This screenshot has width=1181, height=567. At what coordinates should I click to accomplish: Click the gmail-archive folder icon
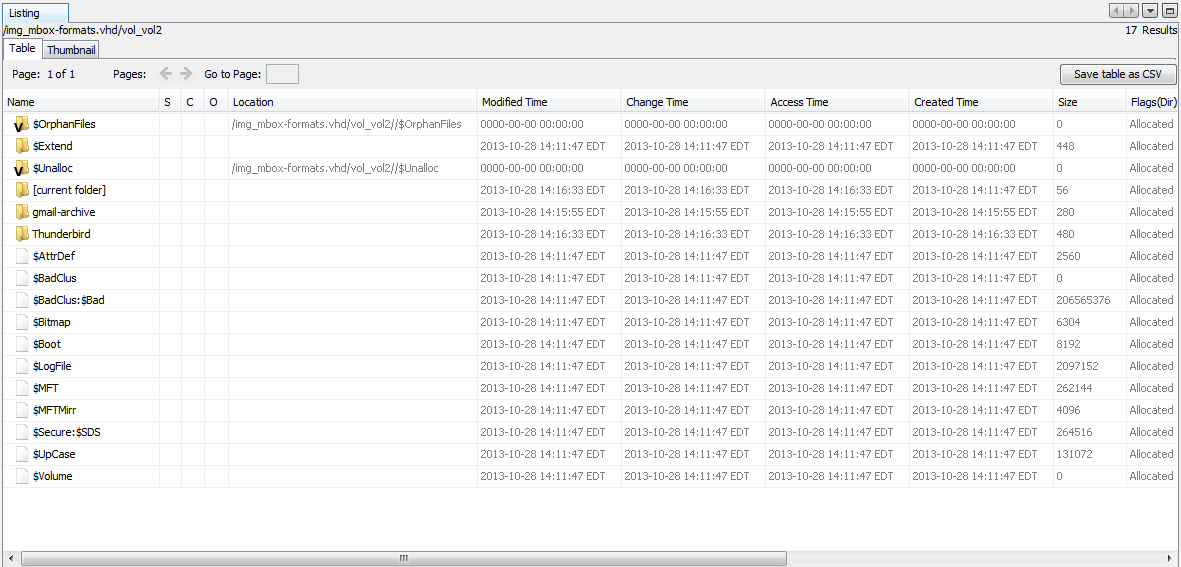tap(22, 212)
